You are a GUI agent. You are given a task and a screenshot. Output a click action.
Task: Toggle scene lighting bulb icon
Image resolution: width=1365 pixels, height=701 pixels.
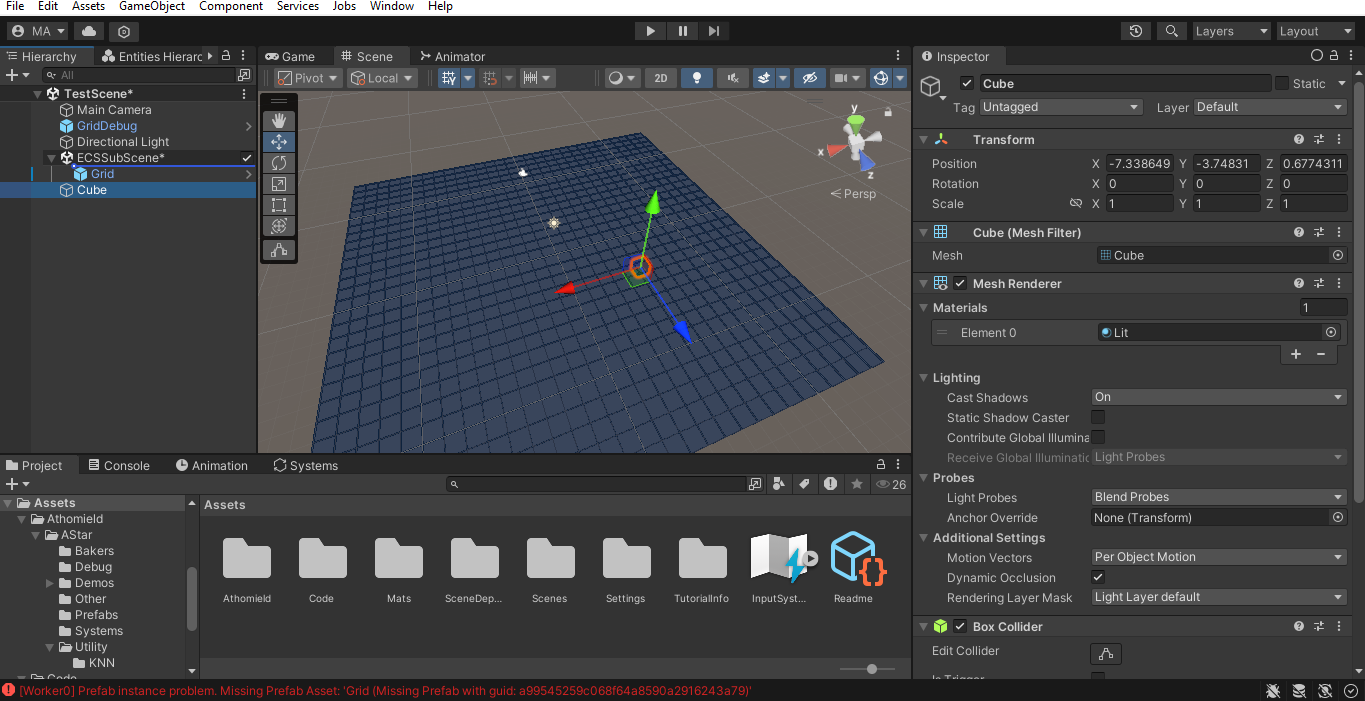[697, 78]
